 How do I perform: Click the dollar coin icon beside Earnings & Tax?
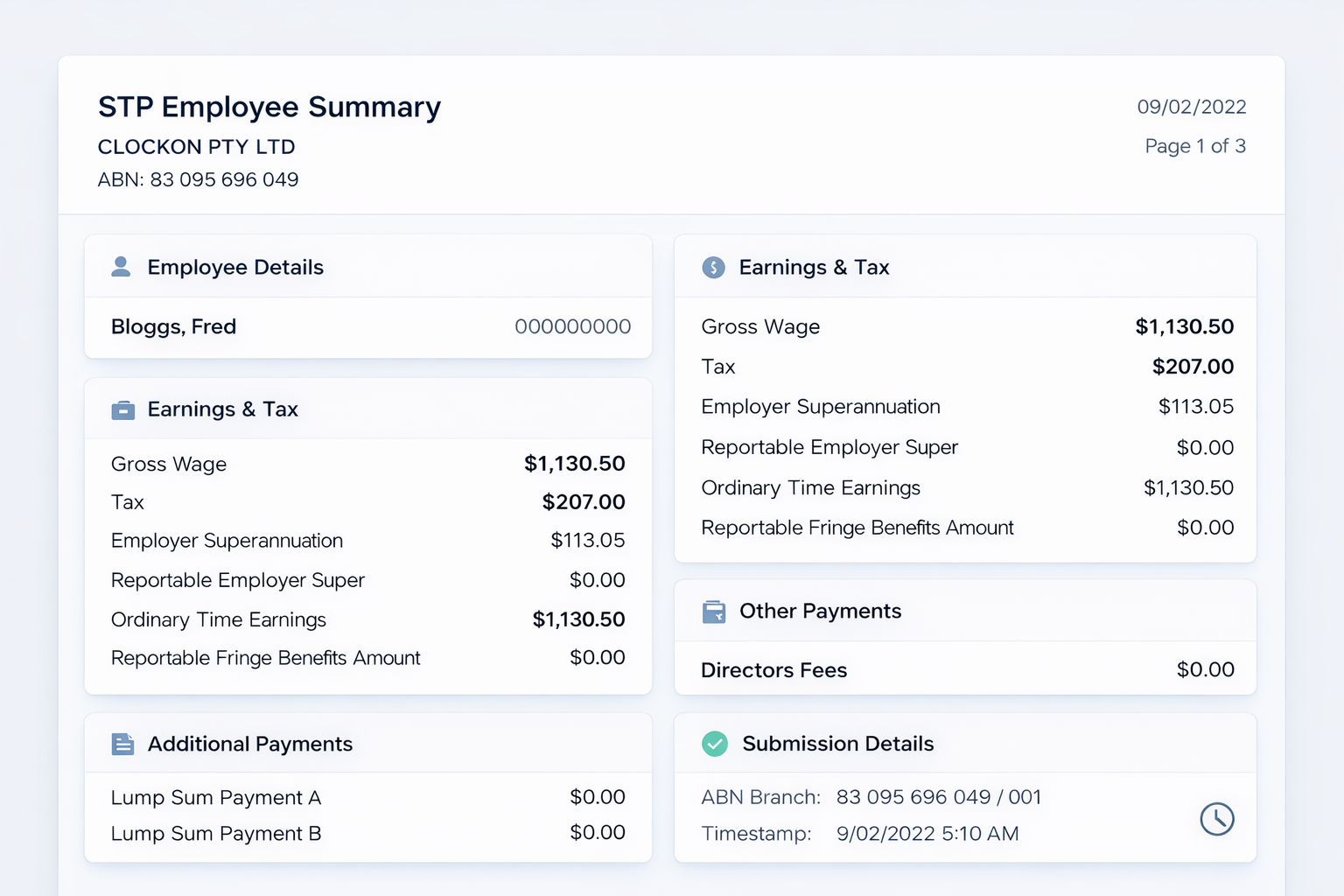[x=713, y=268]
